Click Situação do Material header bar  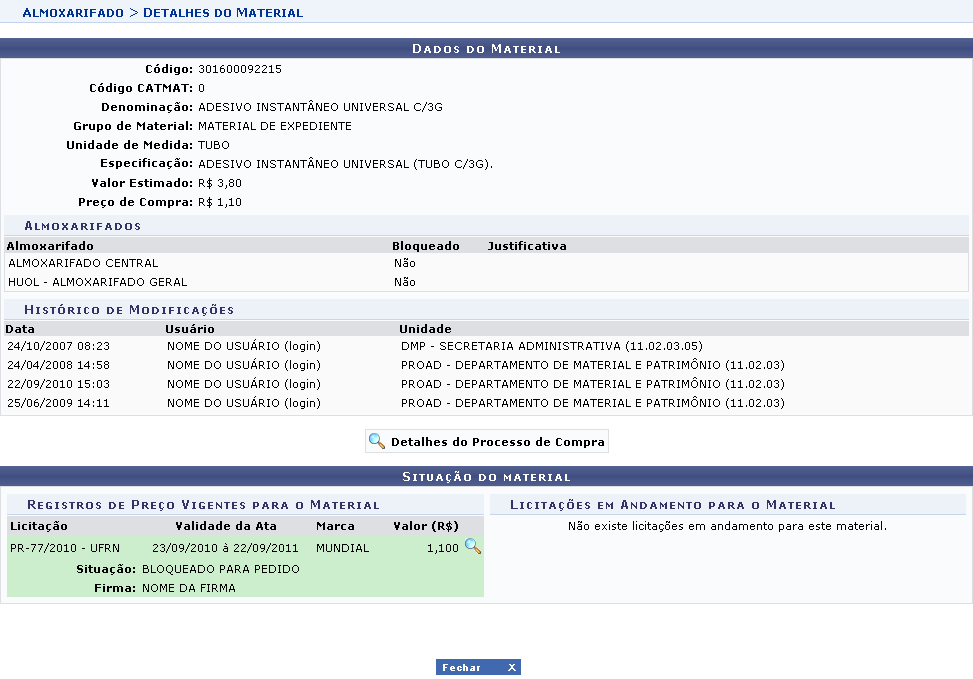pos(486,477)
